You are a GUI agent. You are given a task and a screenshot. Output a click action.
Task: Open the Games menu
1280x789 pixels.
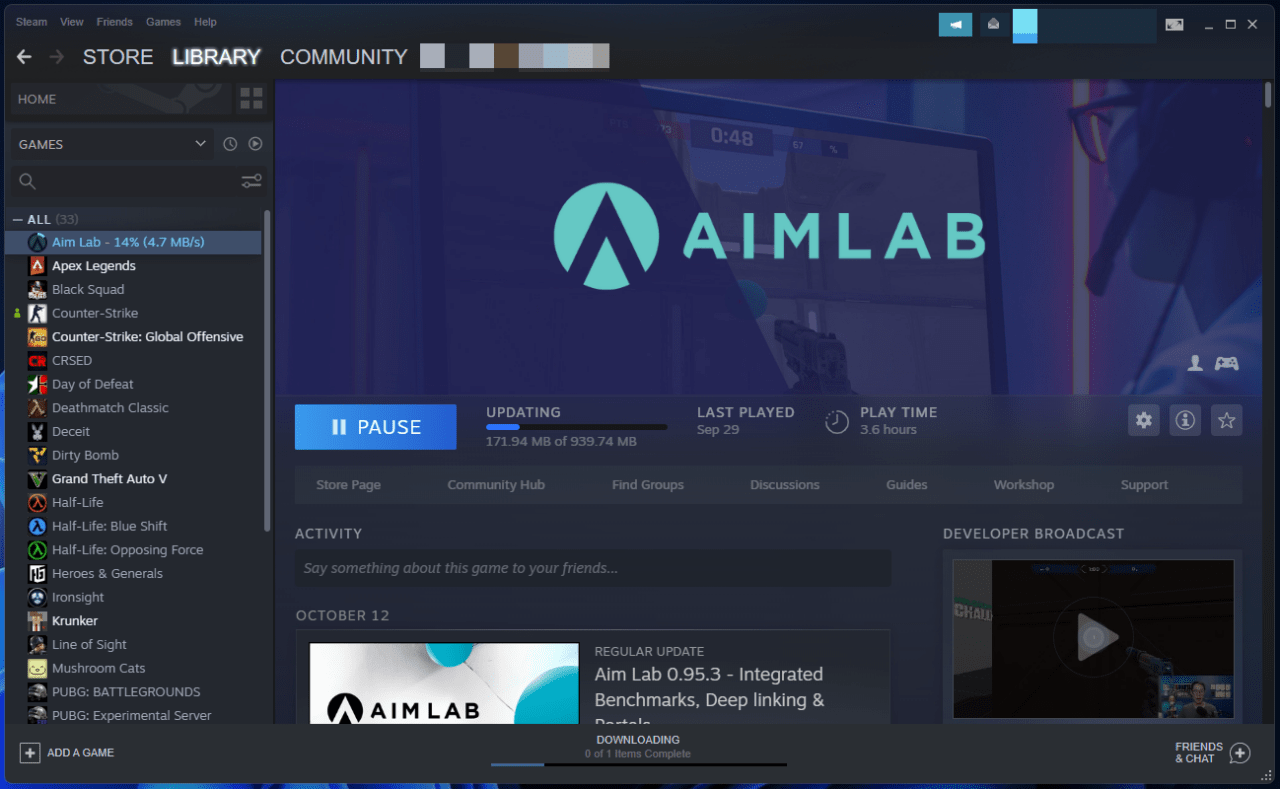(x=163, y=22)
